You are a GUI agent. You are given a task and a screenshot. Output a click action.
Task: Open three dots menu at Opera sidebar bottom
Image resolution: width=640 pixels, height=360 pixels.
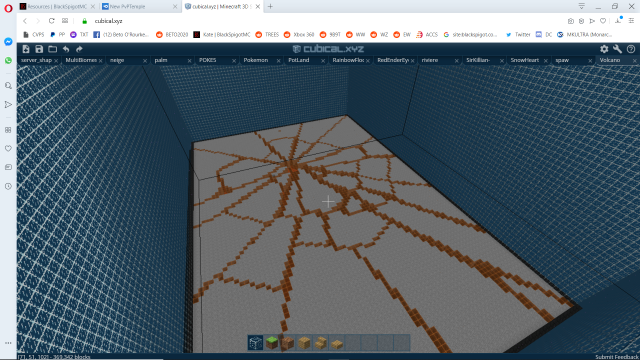(x=8, y=343)
